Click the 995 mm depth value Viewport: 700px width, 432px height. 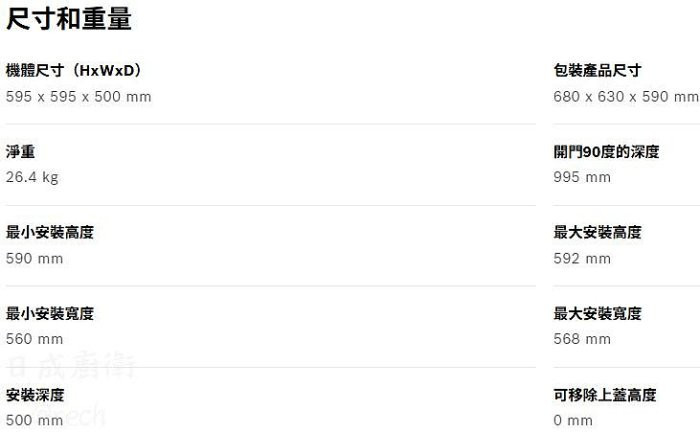click(x=582, y=177)
